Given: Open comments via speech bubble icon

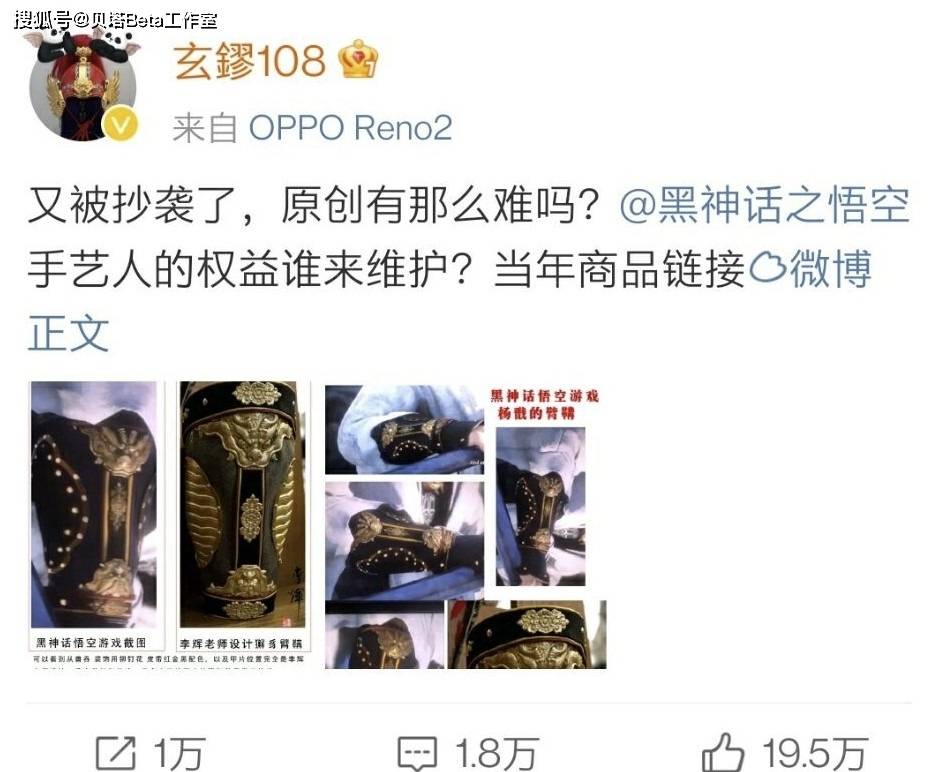Looking at the screenshot, I should tap(418, 754).
